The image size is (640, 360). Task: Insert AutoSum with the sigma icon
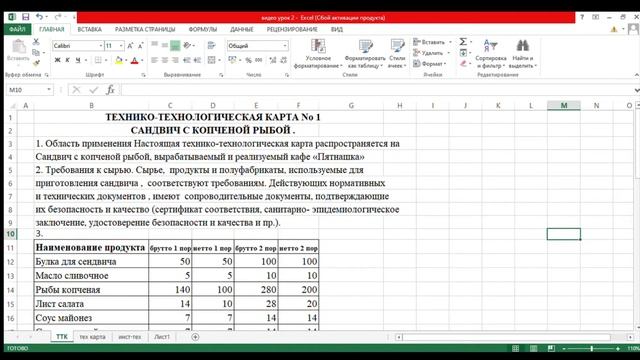463,42
